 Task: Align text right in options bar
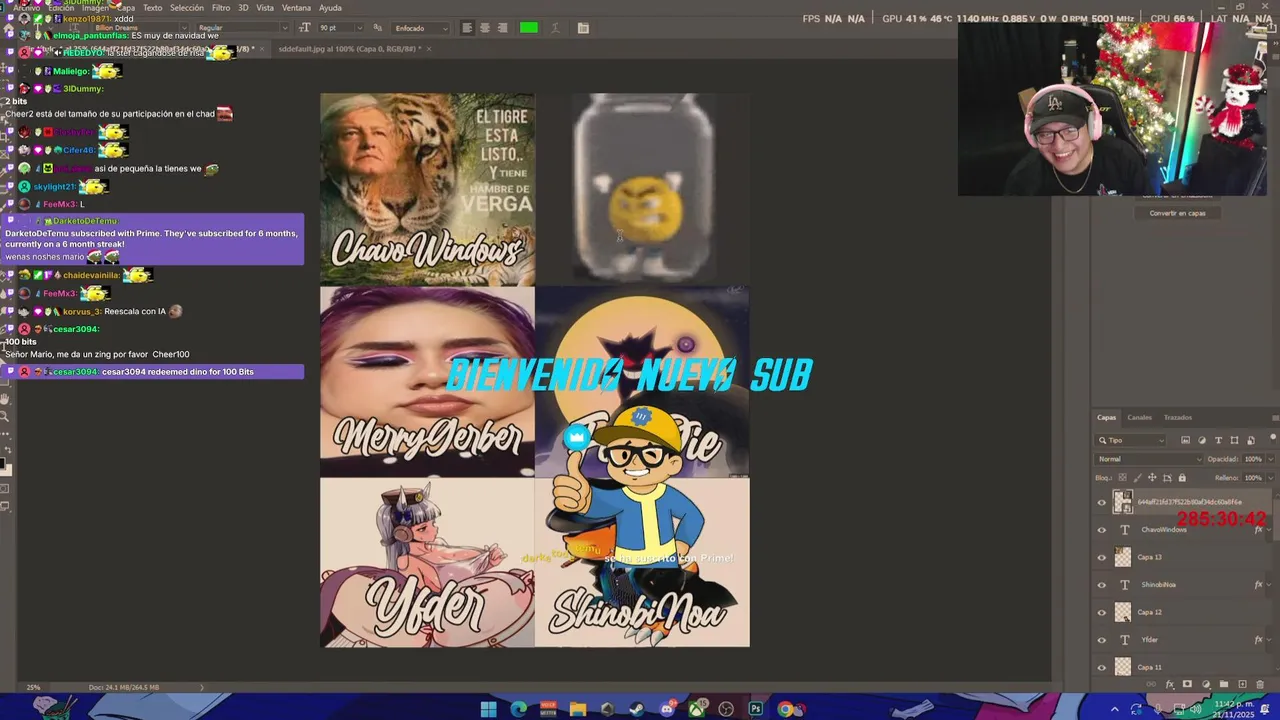click(x=503, y=28)
